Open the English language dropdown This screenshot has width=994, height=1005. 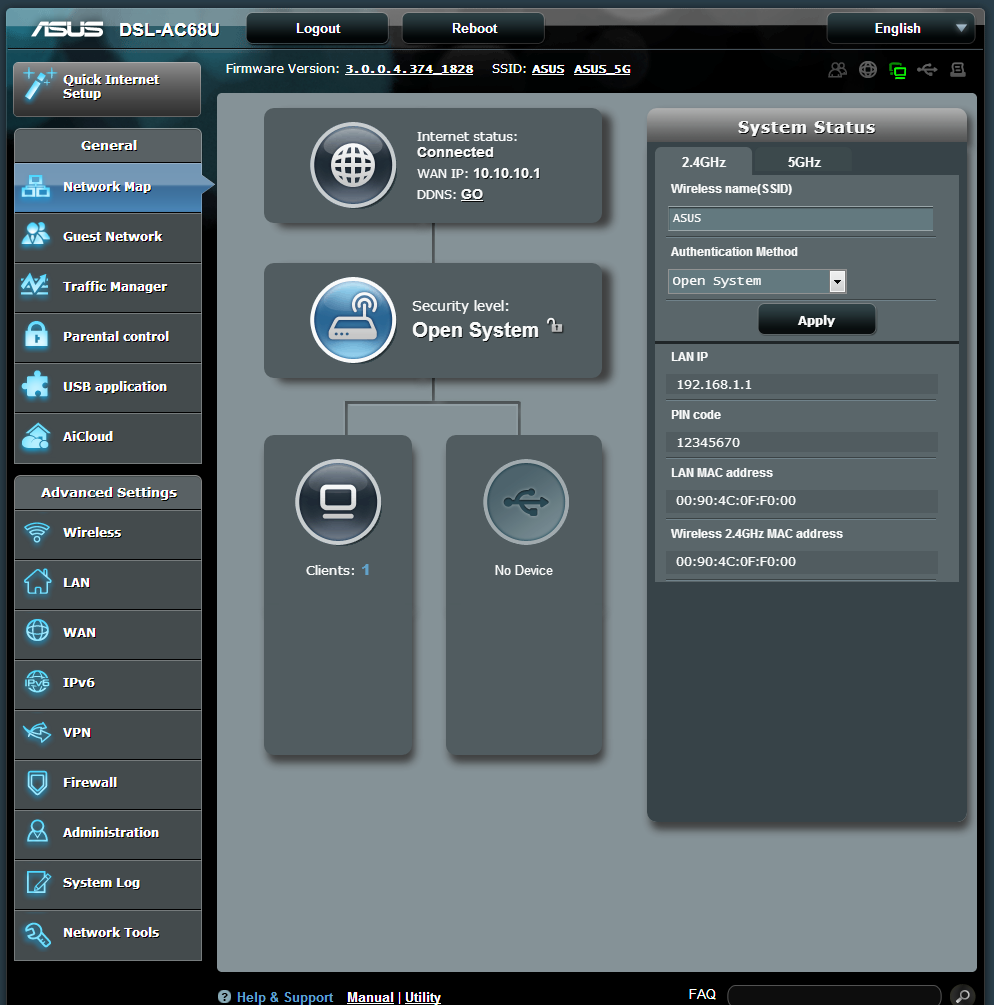[901, 28]
